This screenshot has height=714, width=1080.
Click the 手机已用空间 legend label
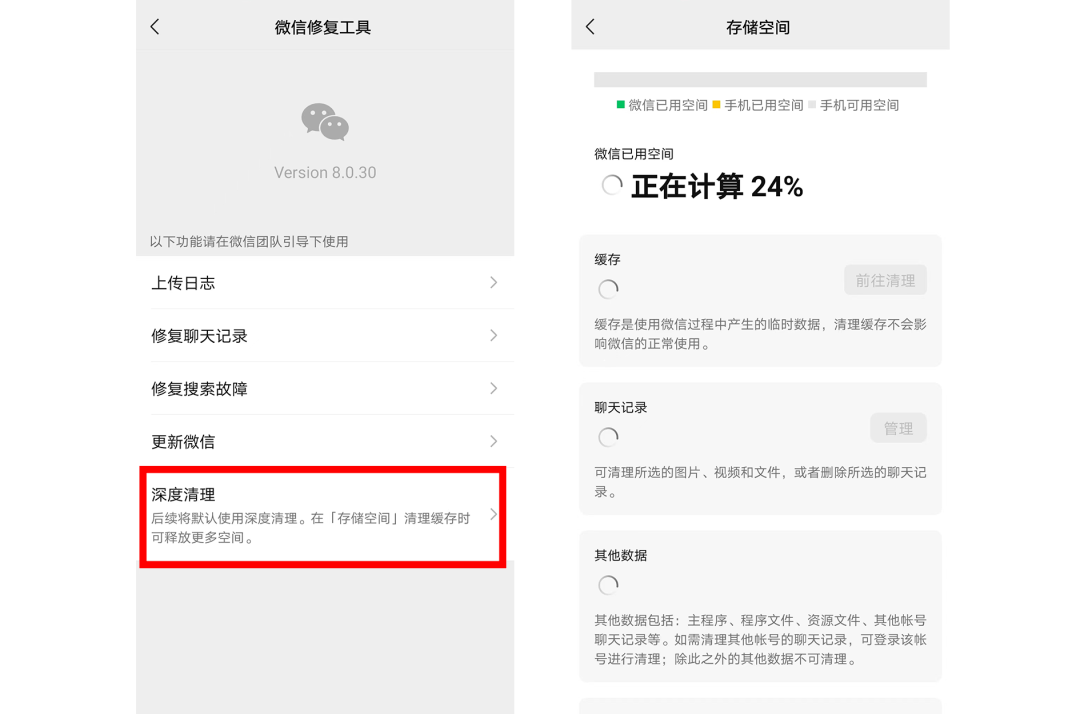tap(764, 105)
